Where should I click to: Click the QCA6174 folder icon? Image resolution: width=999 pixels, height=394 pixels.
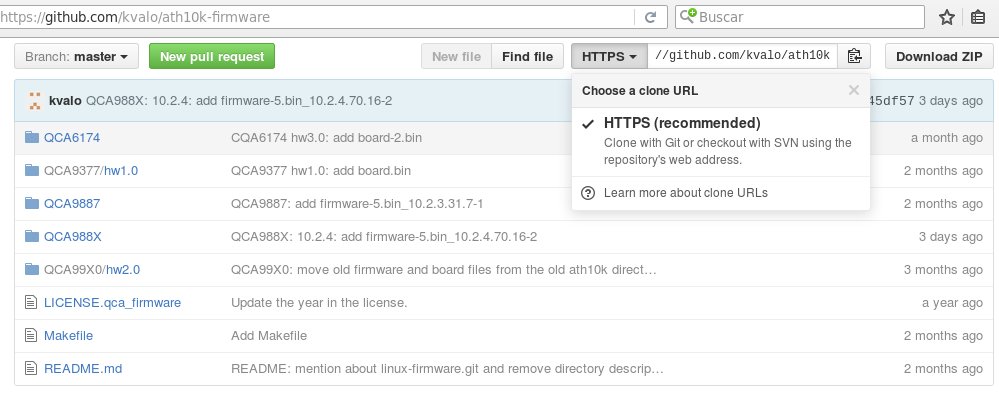pyautogui.click(x=32, y=137)
